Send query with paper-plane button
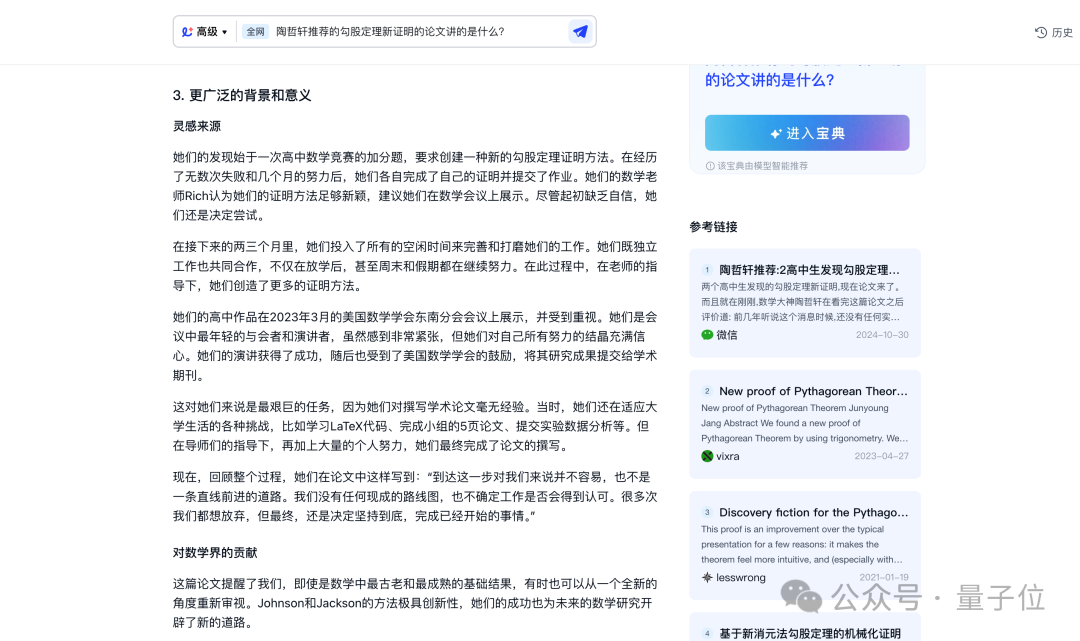The width and height of the screenshot is (1080, 641). pos(580,32)
